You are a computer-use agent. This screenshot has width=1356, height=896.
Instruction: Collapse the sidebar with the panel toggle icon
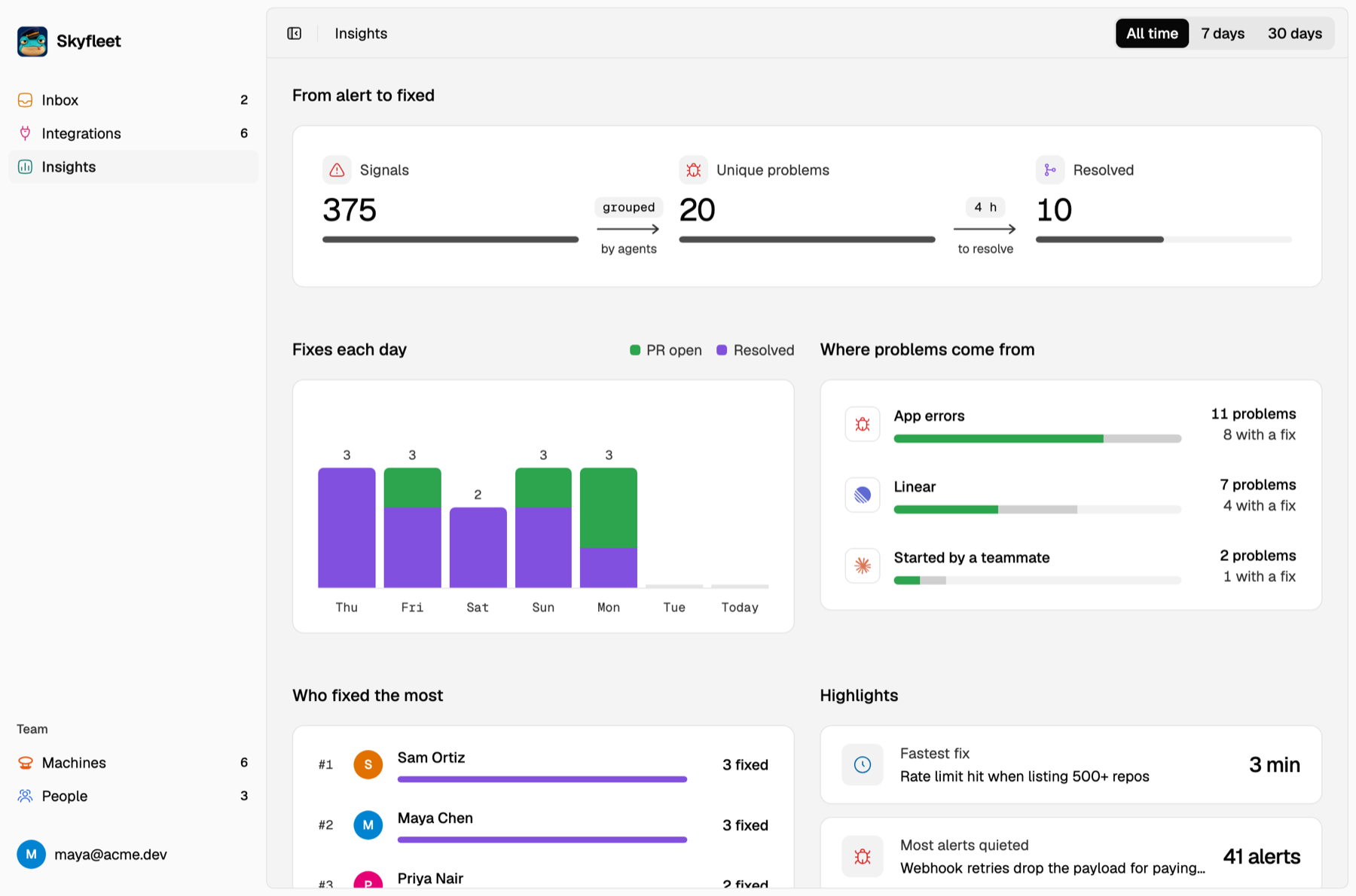(x=295, y=33)
